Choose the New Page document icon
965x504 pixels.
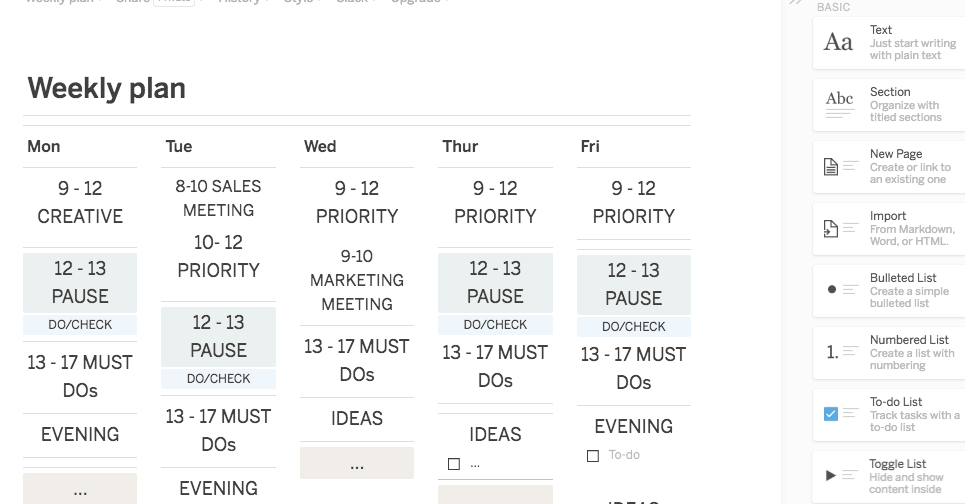tap(831, 167)
